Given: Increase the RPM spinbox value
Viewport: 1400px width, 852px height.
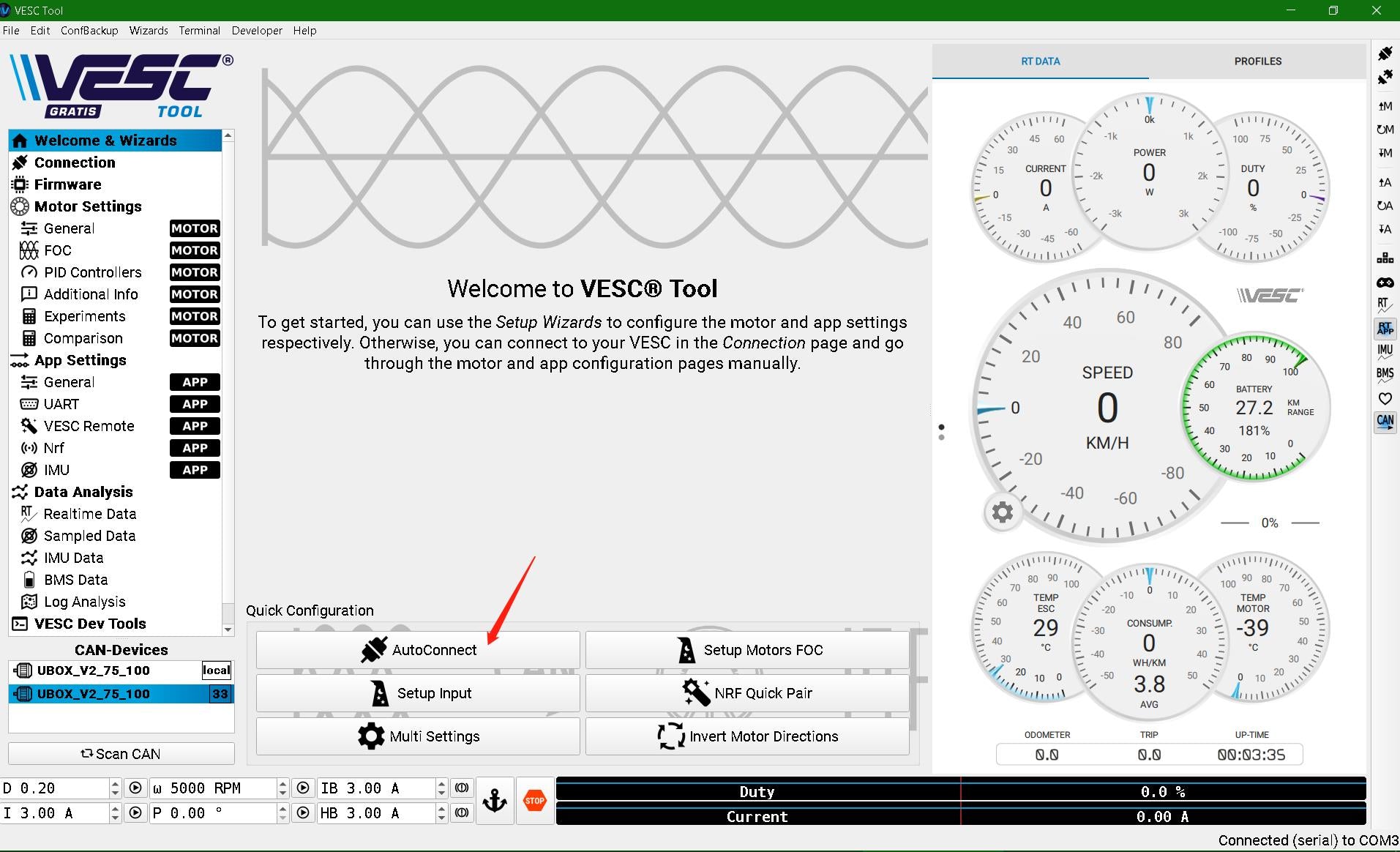Looking at the screenshot, I should tap(282, 784).
